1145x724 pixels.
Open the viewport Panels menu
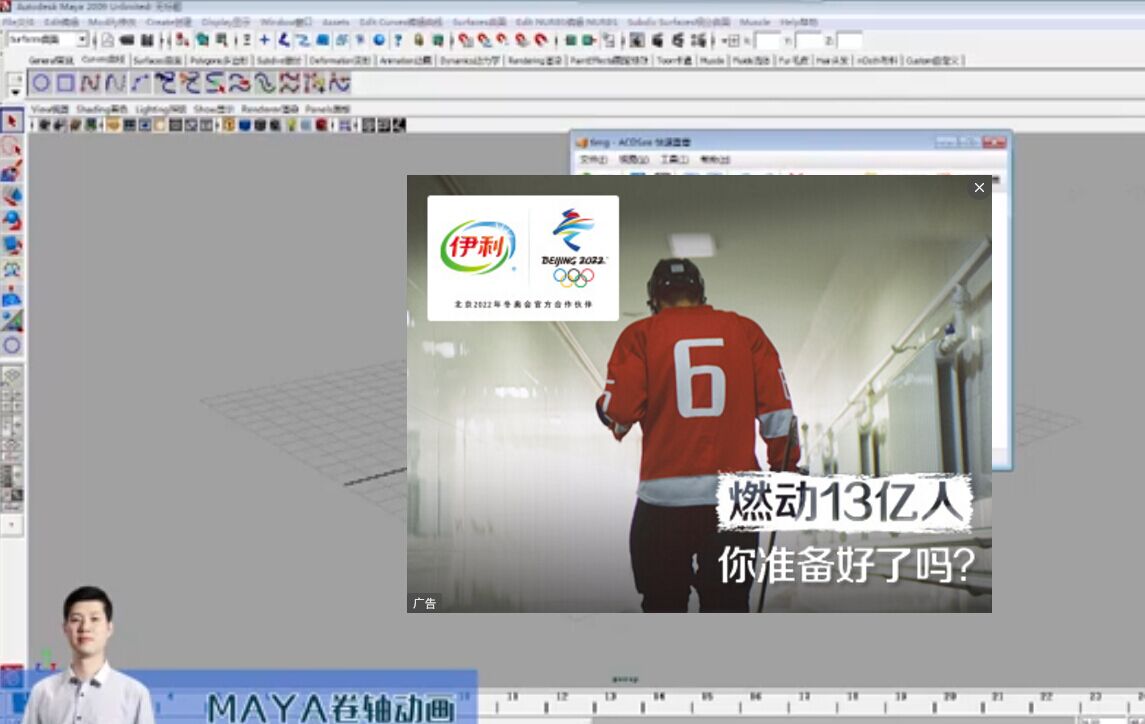coord(327,109)
